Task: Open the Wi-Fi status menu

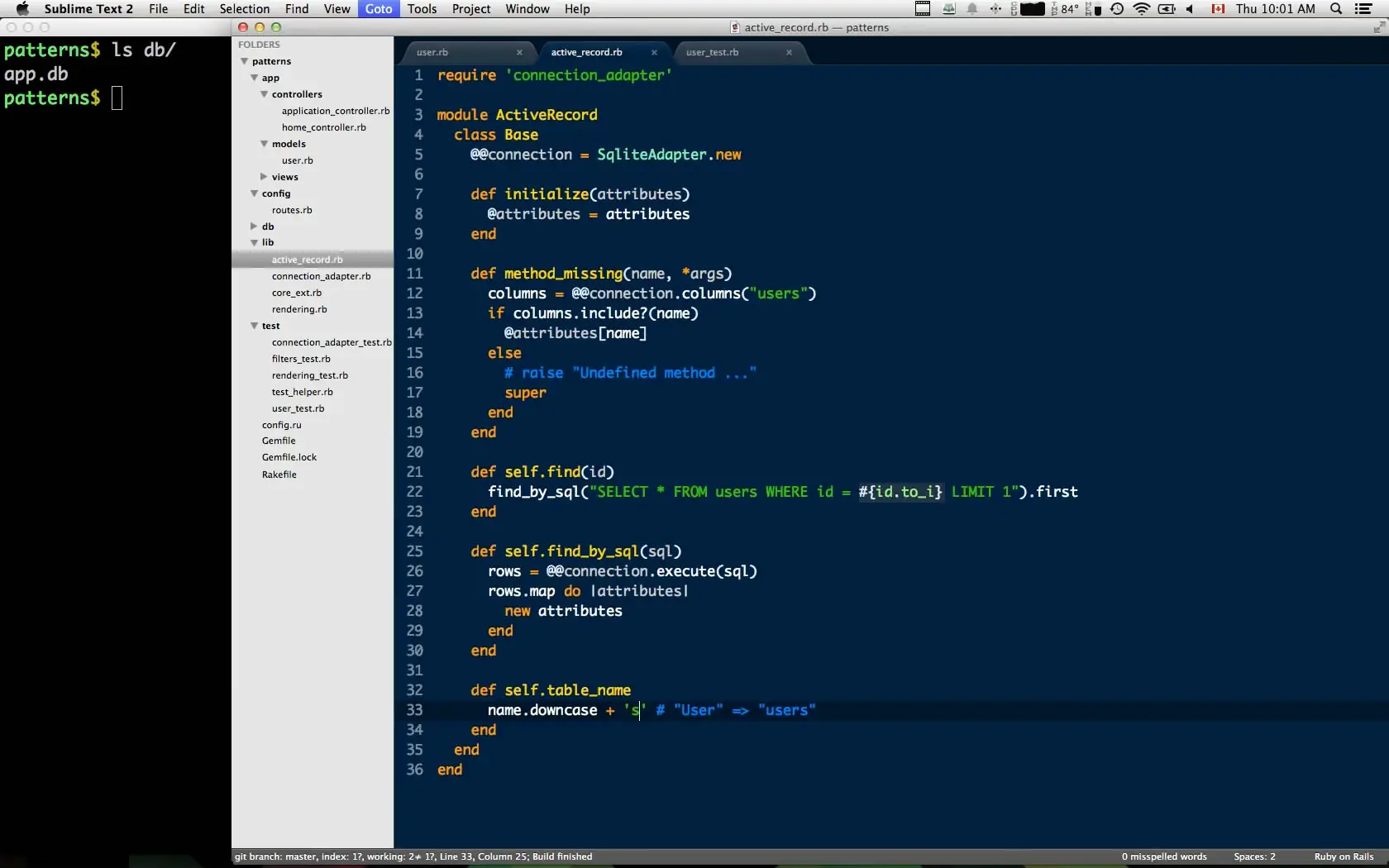Action: point(1142,9)
